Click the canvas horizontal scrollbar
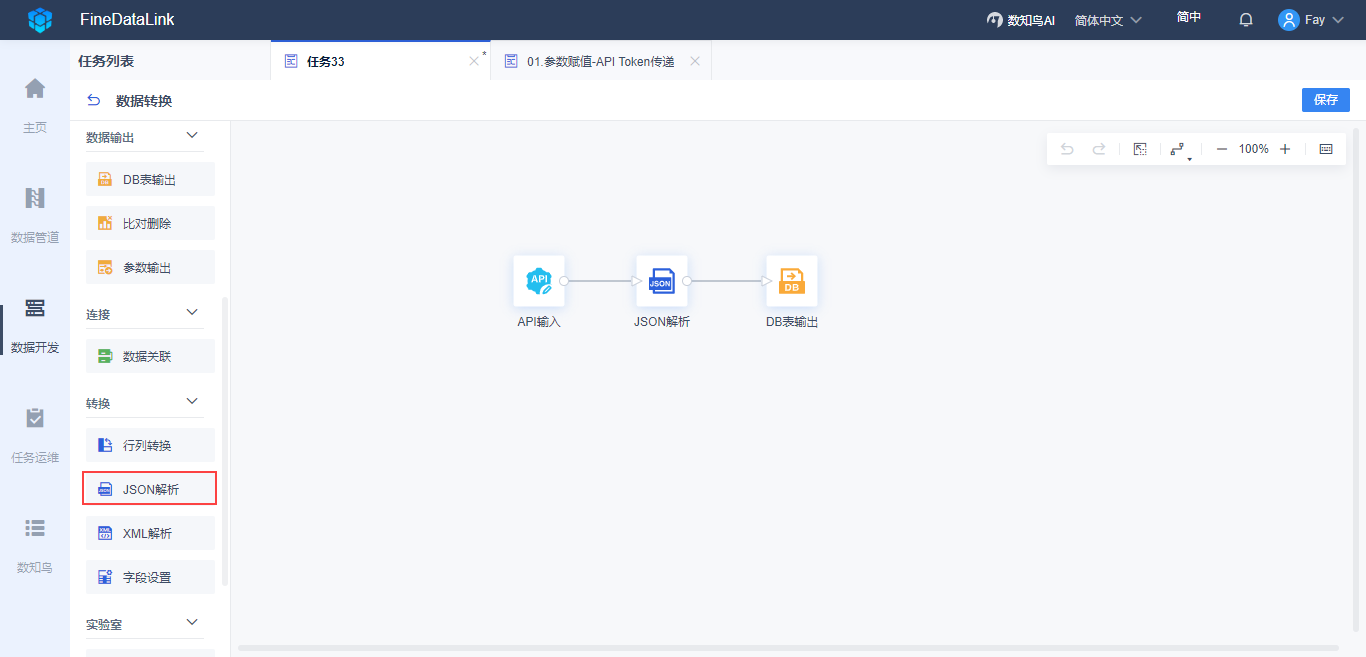 [788, 648]
